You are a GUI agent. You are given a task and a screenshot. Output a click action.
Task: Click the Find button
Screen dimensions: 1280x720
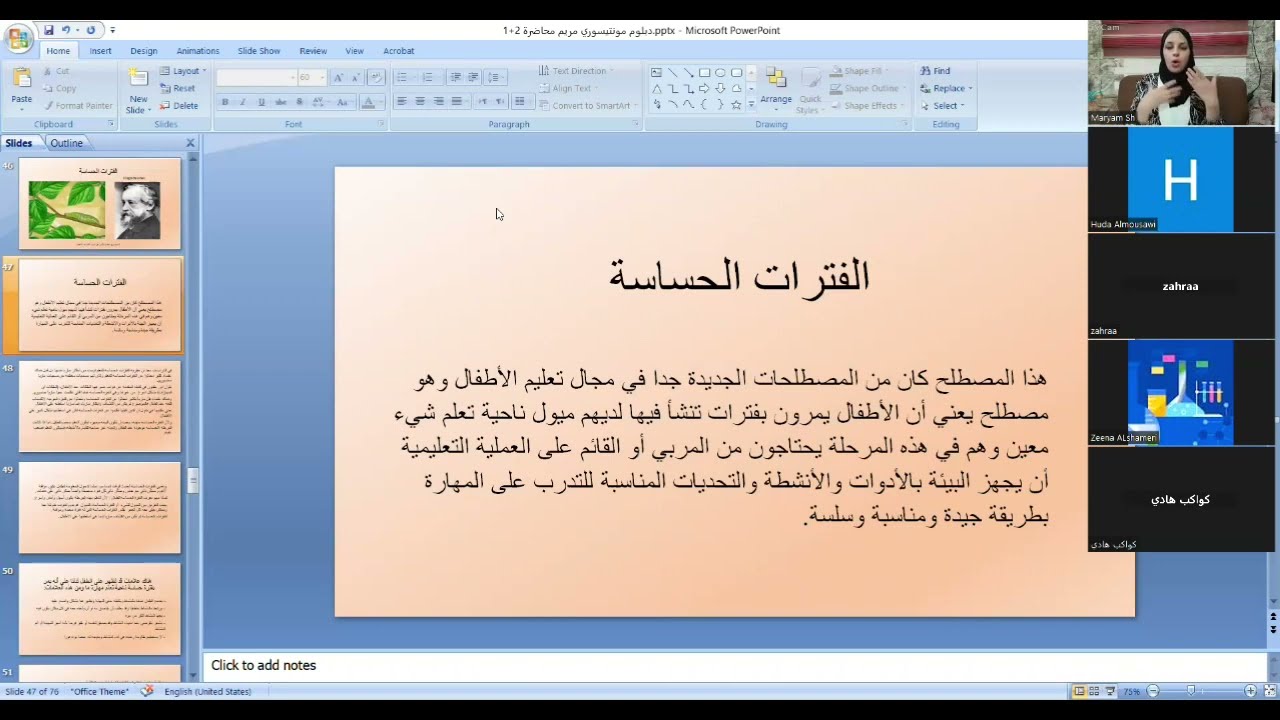click(x=934, y=71)
